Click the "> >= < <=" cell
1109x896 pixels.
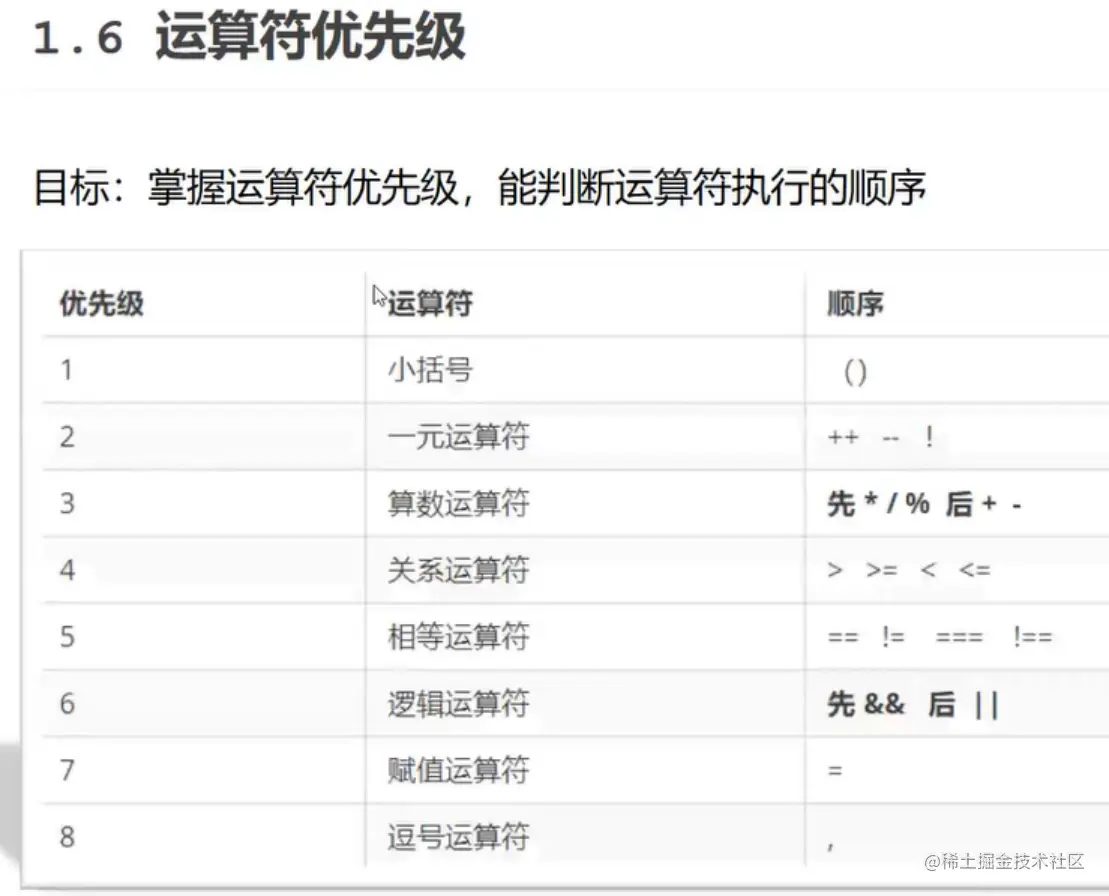pos(909,569)
